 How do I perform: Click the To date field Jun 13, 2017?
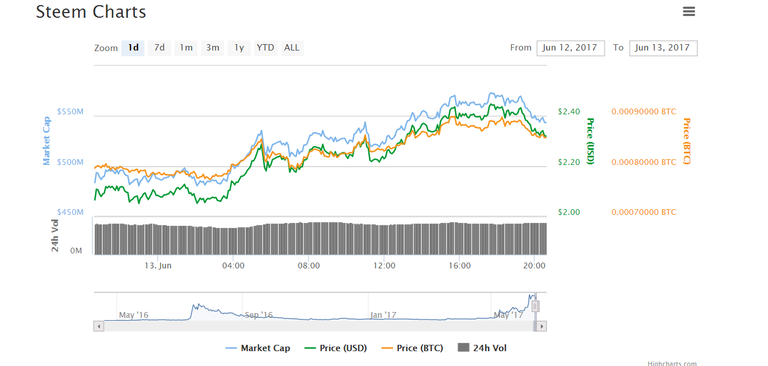pyautogui.click(x=663, y=48)
